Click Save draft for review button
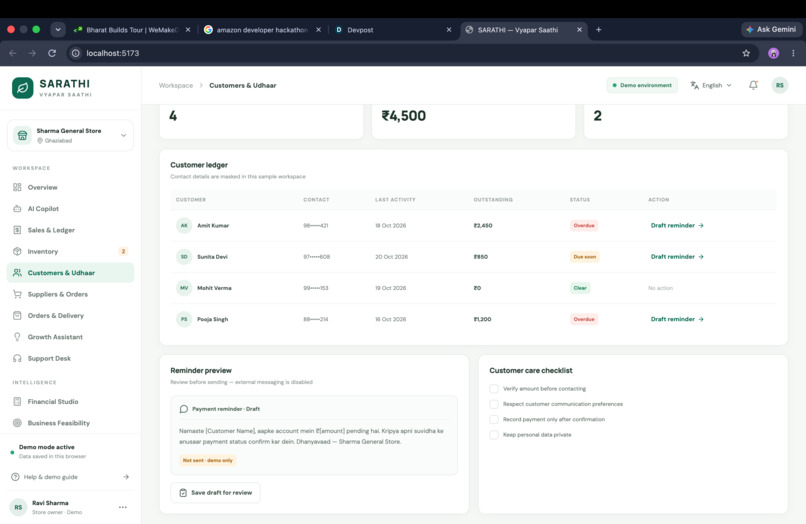This screenshot has width=806, height=524. point(215,493)
